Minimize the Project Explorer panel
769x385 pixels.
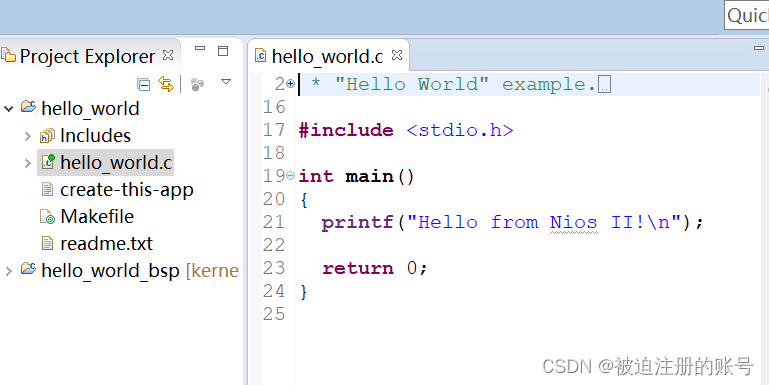tap(200, 48)
